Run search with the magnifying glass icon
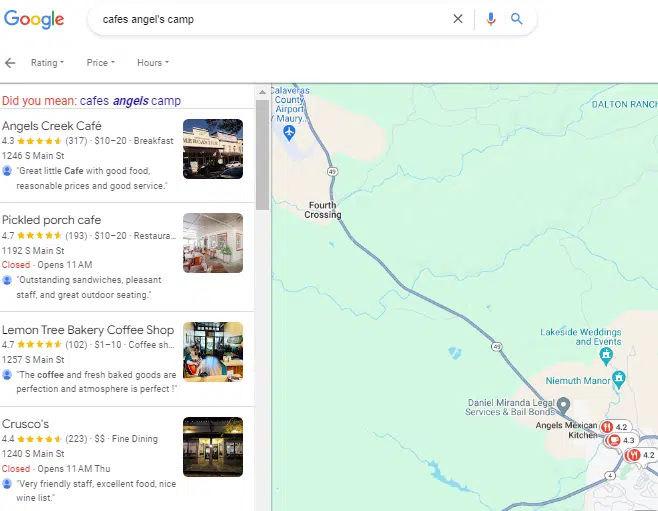 click(517, 19)
